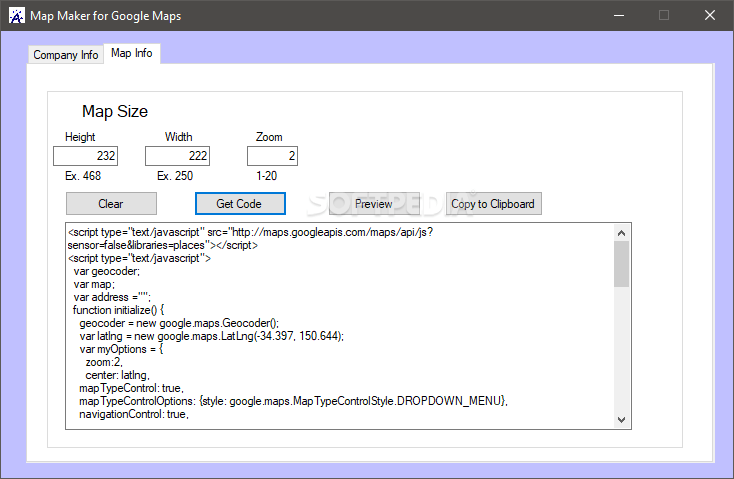Click the Width label
The height and width of the screenshot is (479, 734).
178,137
